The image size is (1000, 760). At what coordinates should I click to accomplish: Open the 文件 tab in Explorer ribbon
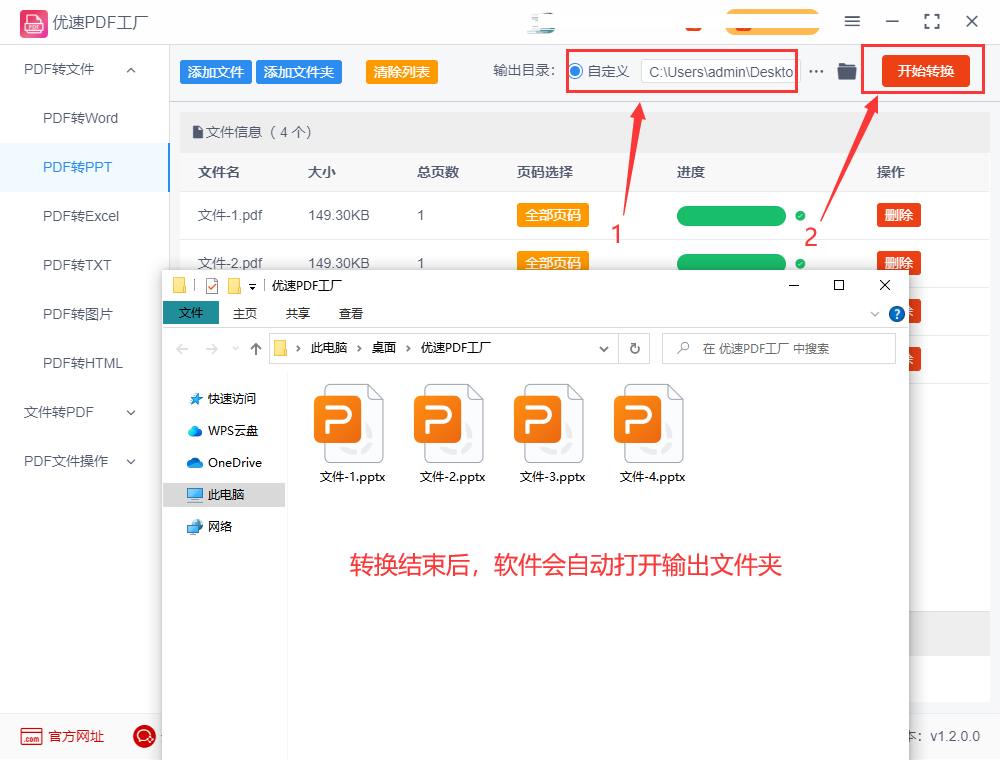tap(191, 313)
